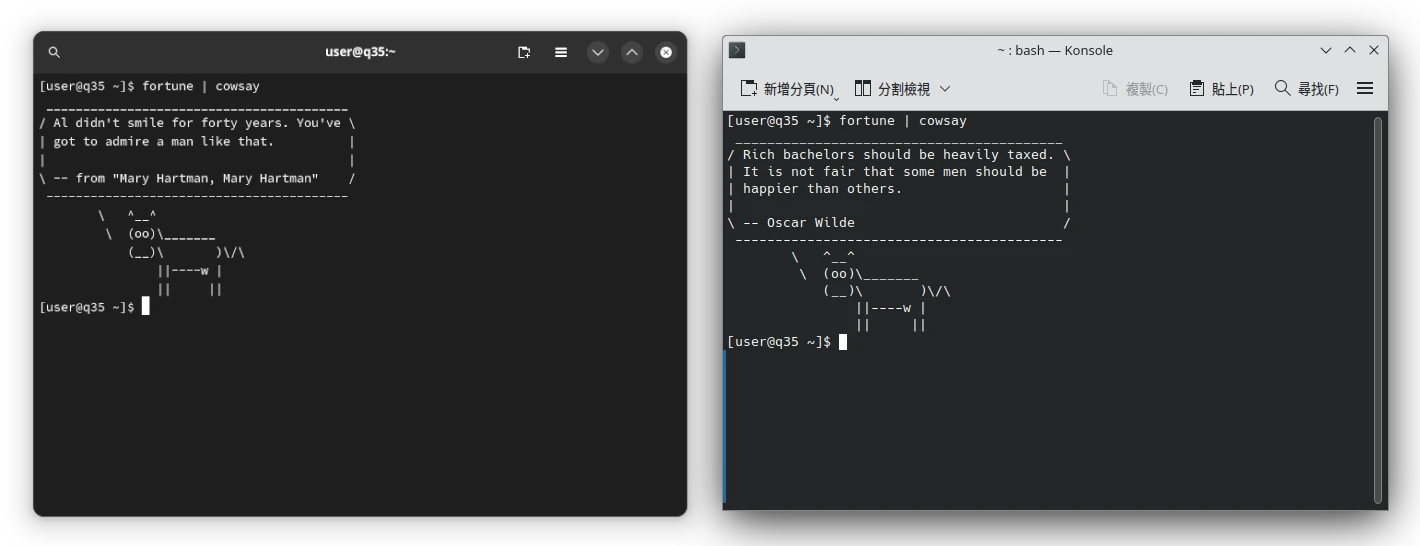
Task: Click "got to admire a man like that." line
Action: coord(163,142)
